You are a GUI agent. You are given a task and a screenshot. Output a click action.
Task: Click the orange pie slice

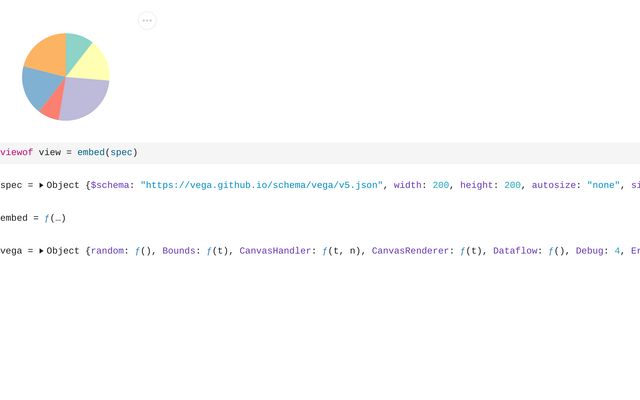click(x=46, y=54)
